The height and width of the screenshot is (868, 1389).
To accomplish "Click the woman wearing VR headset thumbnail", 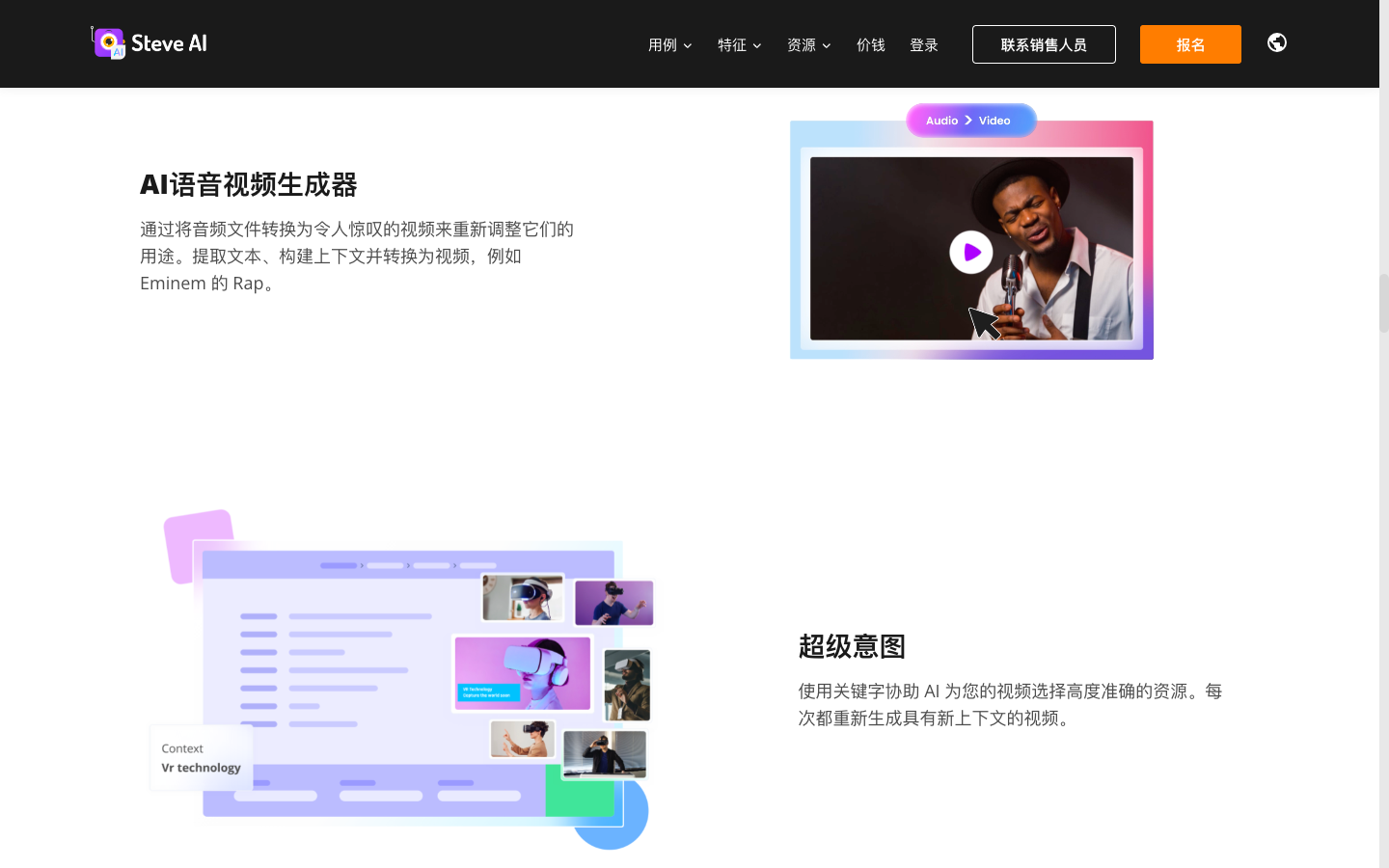I will pos(522,597).
